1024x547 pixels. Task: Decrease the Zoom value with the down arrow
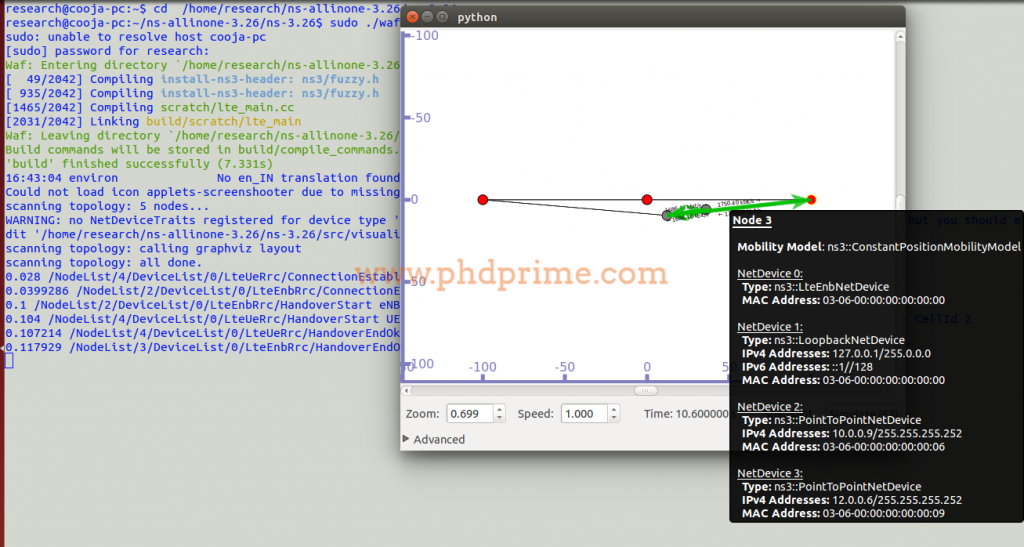[x=500, y=418]
